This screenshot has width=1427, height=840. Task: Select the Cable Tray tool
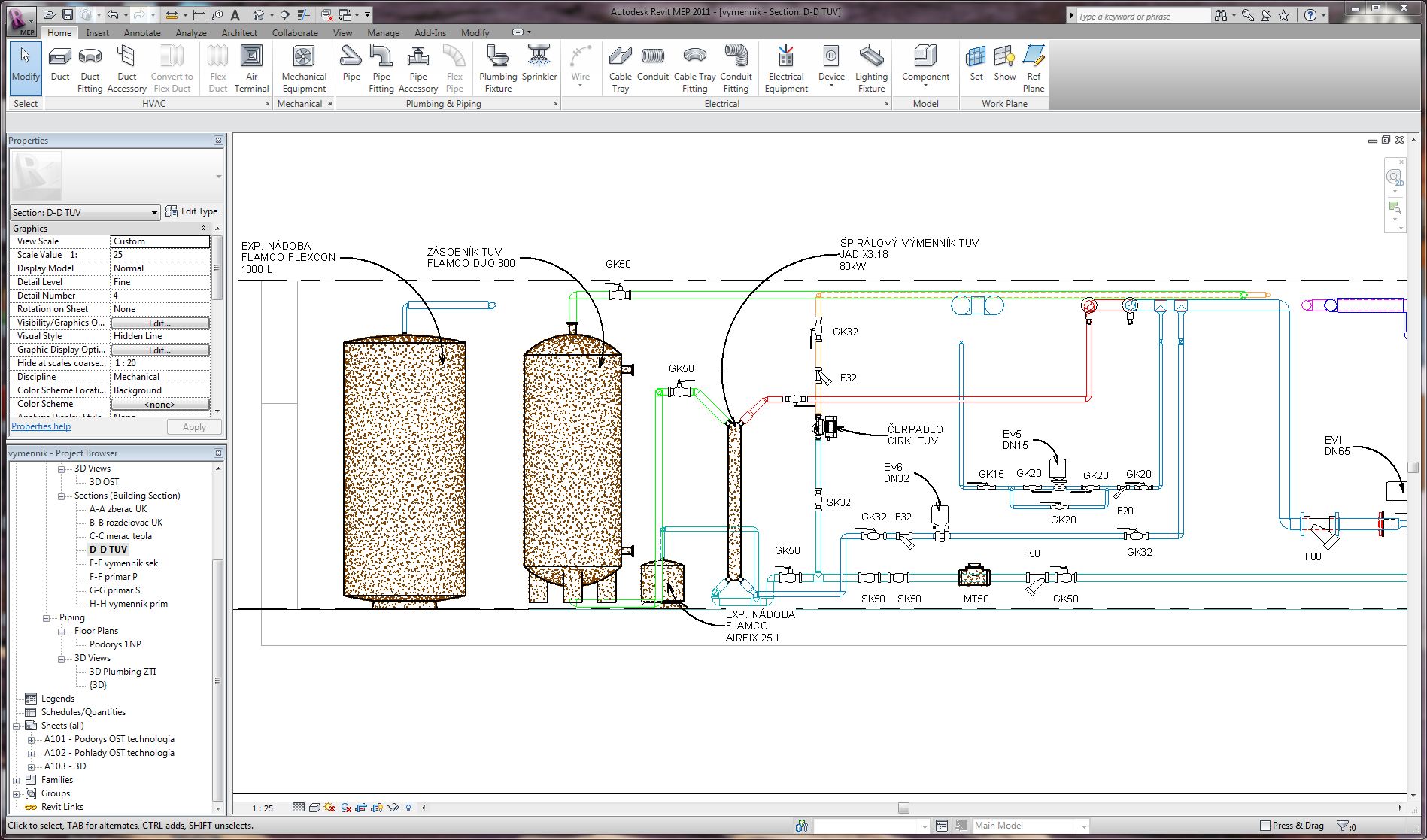(620, 68)
